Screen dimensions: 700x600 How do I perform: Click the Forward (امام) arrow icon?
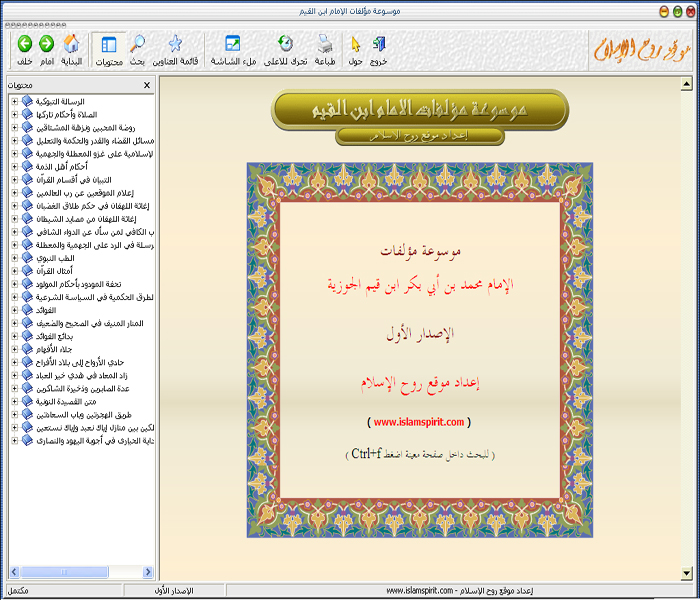pos(46,44)
